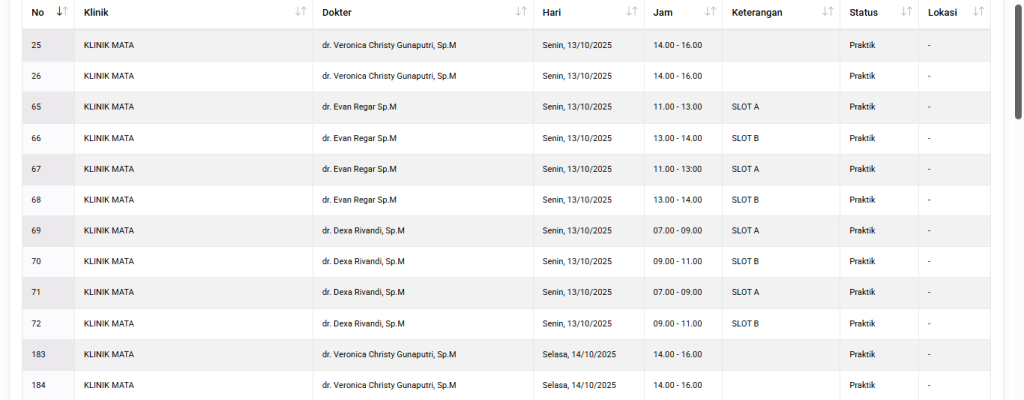The width and height of the screenshot is (1024, 400).
Task: Click SLOT A in row 71
Action: (746, 293)
